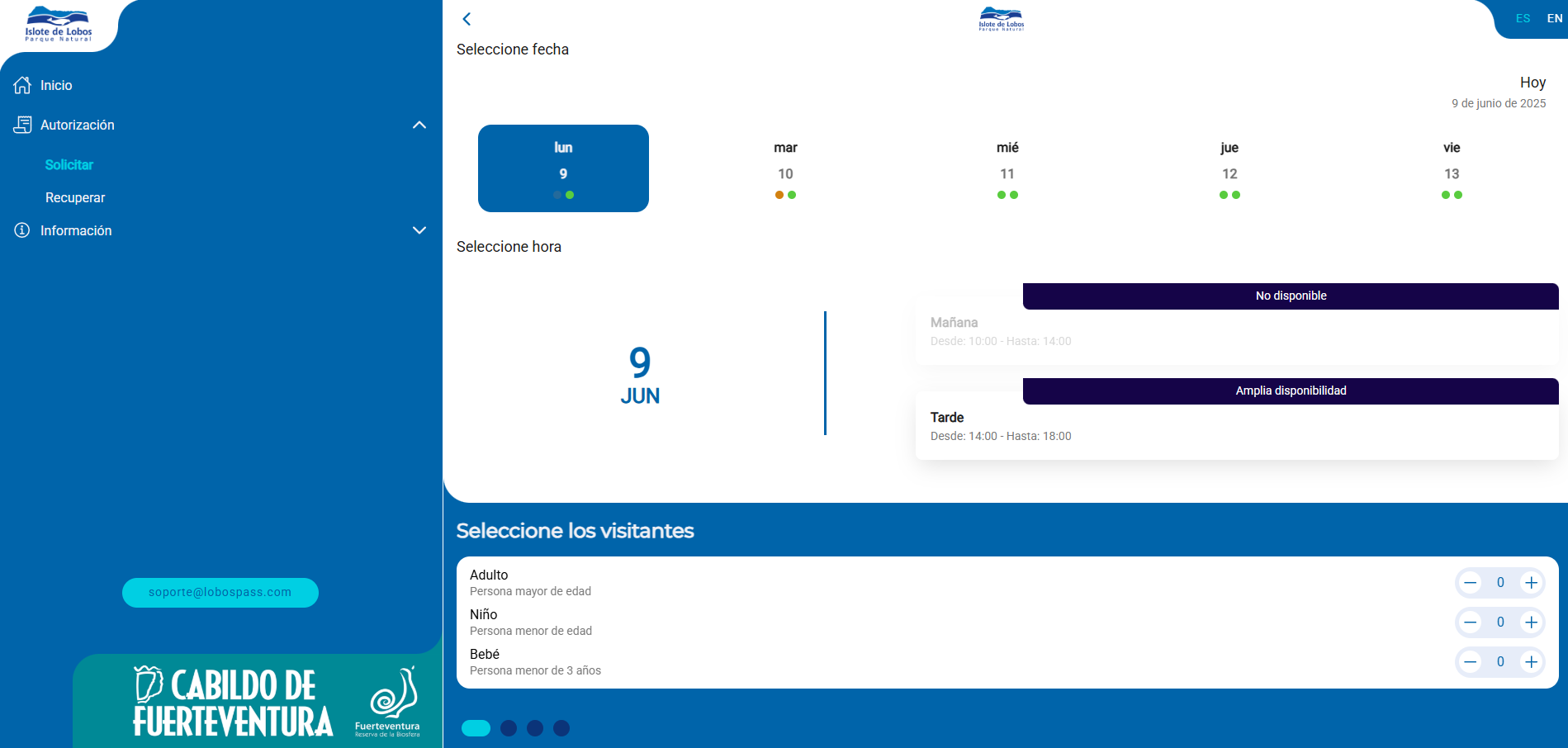1568x748 pixels.
Task: Switch language to ES
Action: (x=1523, y=18)
